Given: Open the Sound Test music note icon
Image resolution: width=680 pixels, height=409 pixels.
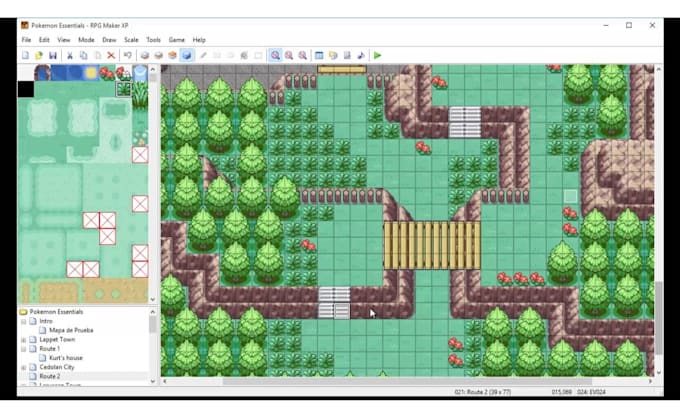Looking at the screenshot, I should tap(361, 55).
